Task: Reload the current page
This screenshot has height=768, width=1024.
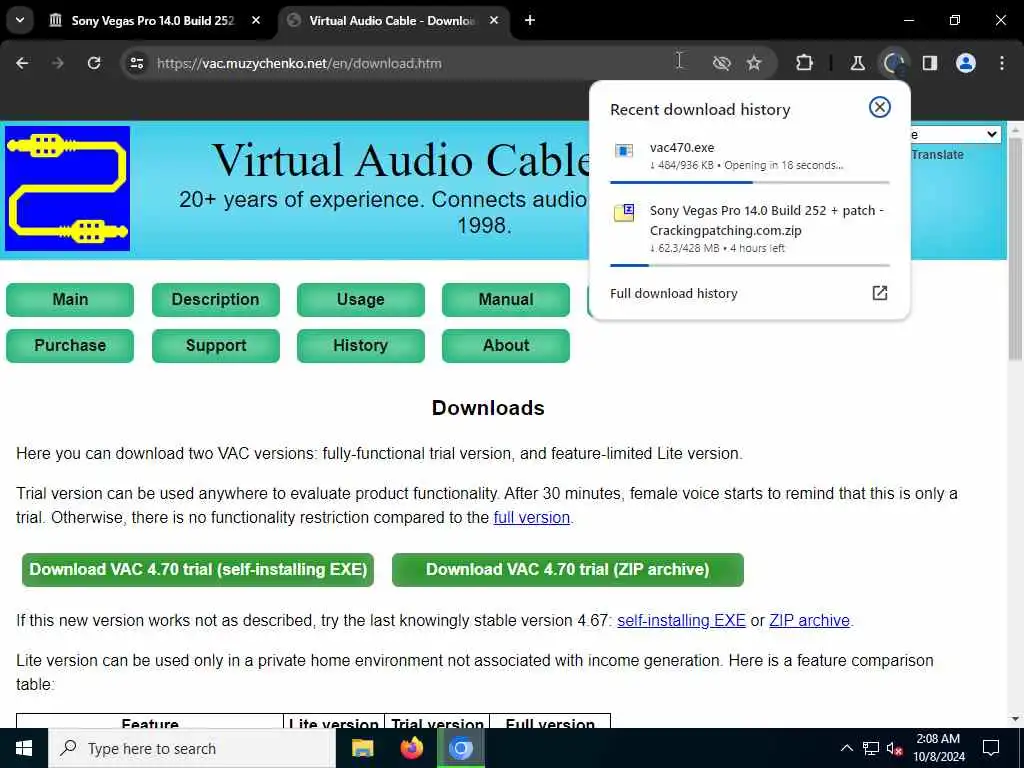Action: coord(94,63)
